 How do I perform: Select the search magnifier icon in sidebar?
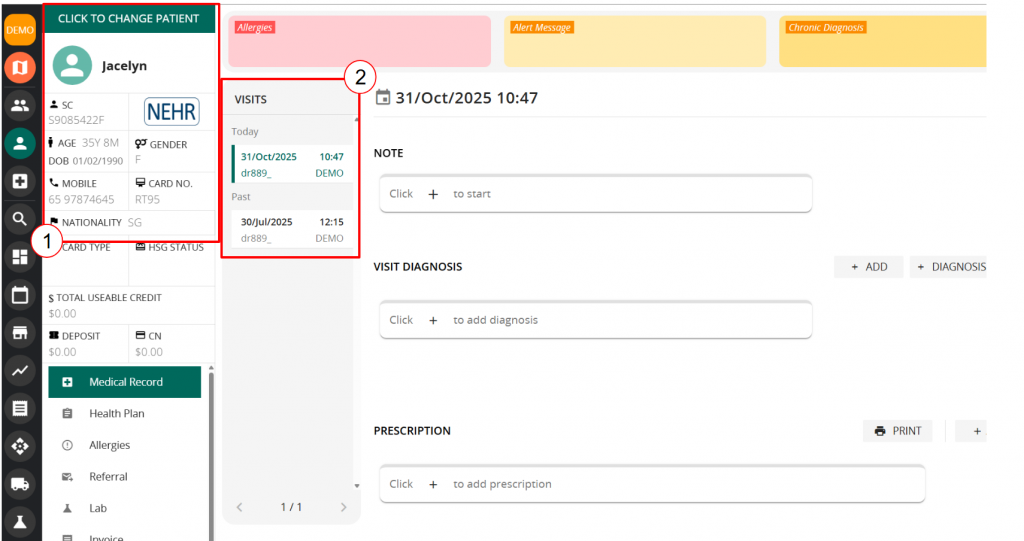click(x=20, y=219)
